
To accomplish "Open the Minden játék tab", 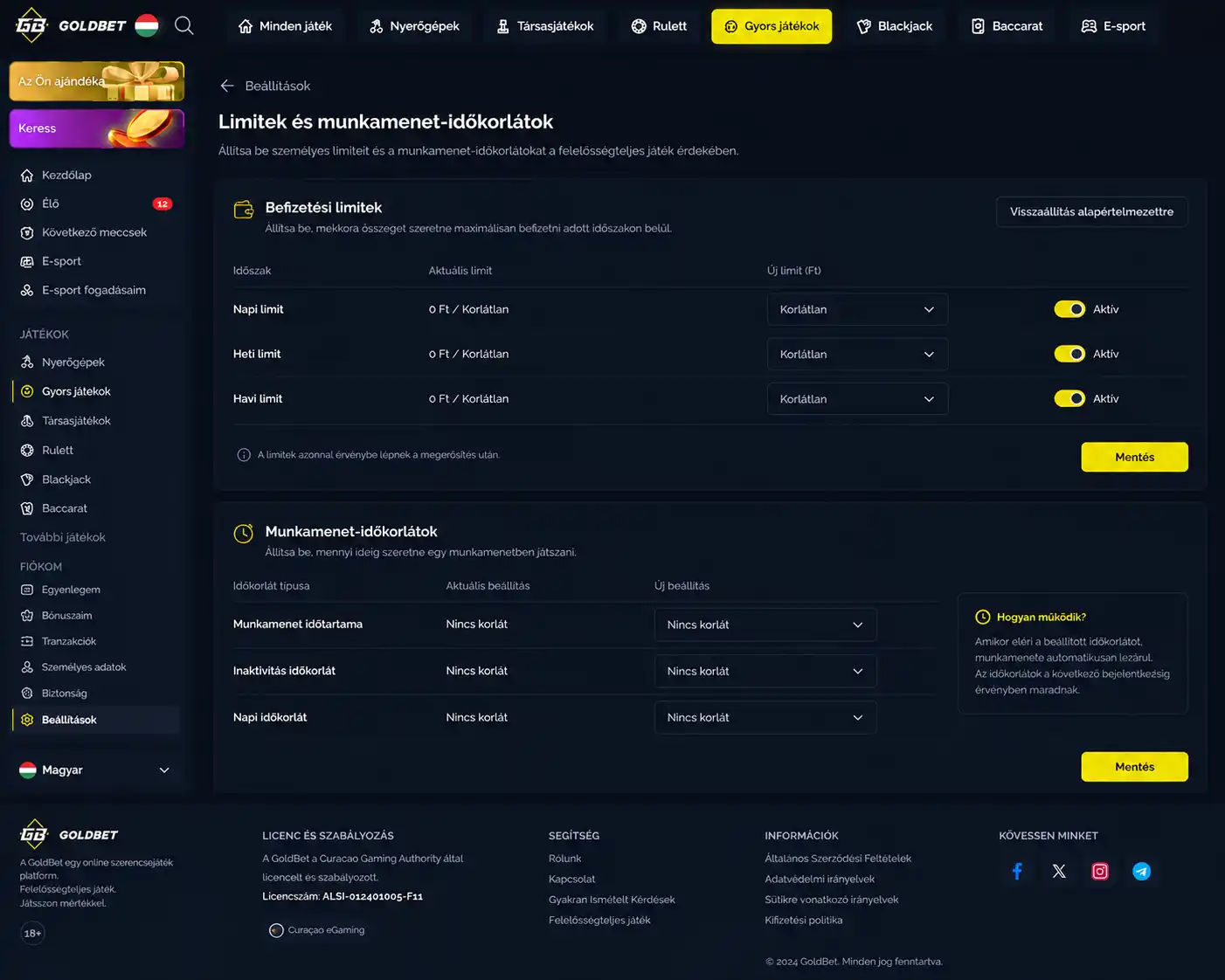I will (x=285, y=26).
